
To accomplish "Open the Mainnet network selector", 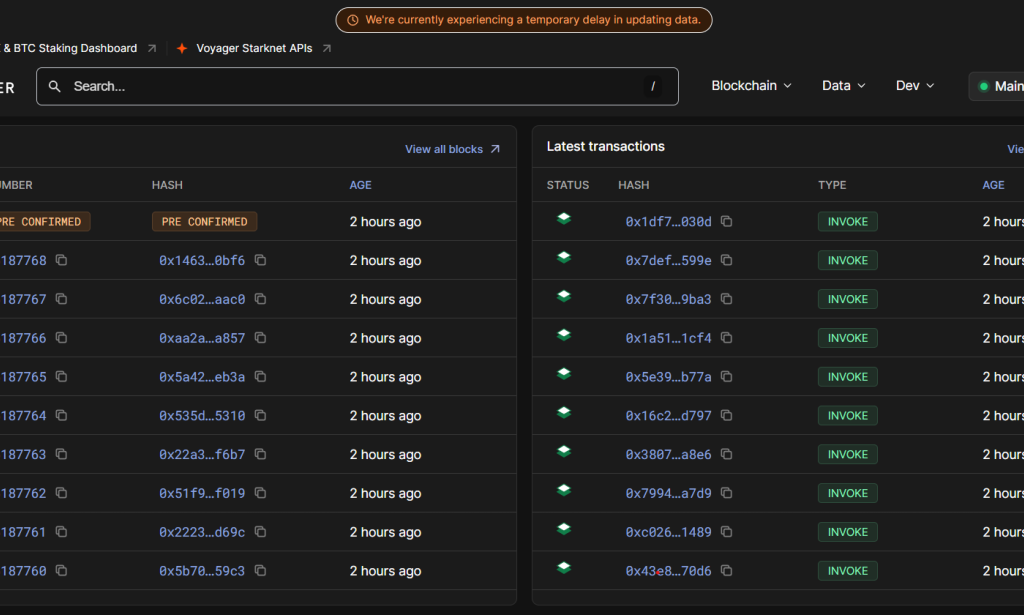I will coord(996,86).
